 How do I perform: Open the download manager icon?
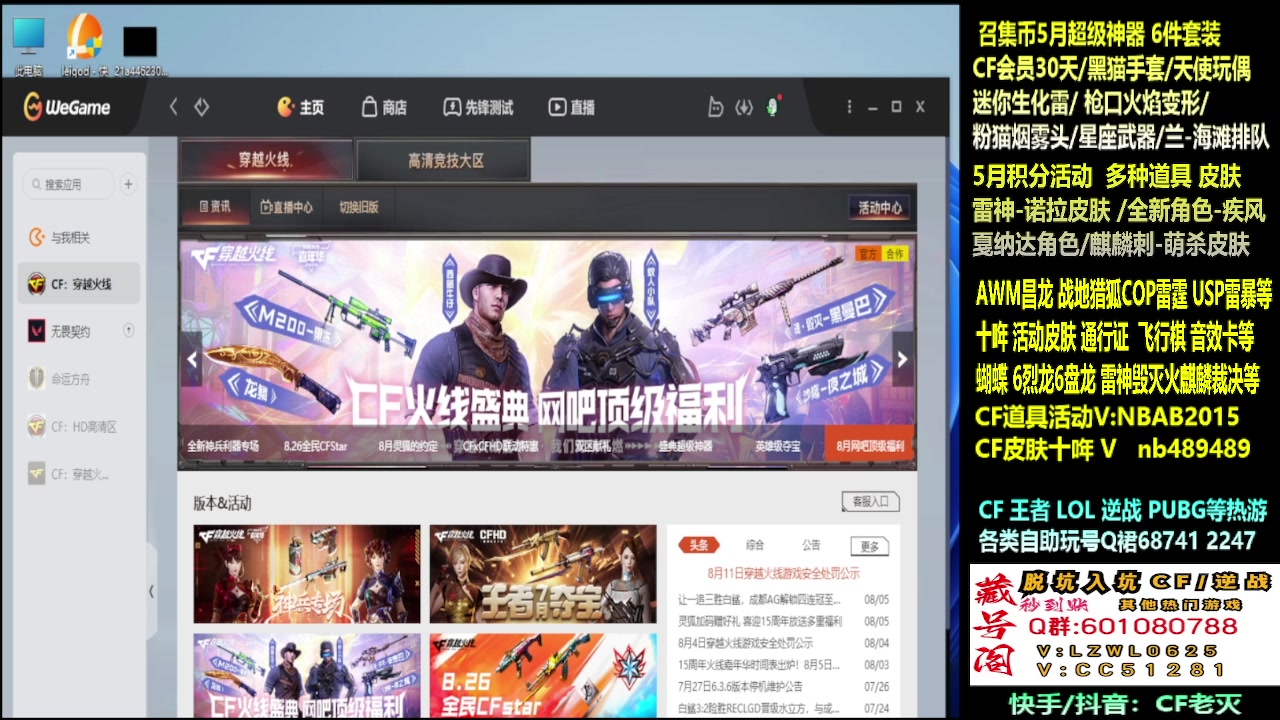(x=743, y=107)
